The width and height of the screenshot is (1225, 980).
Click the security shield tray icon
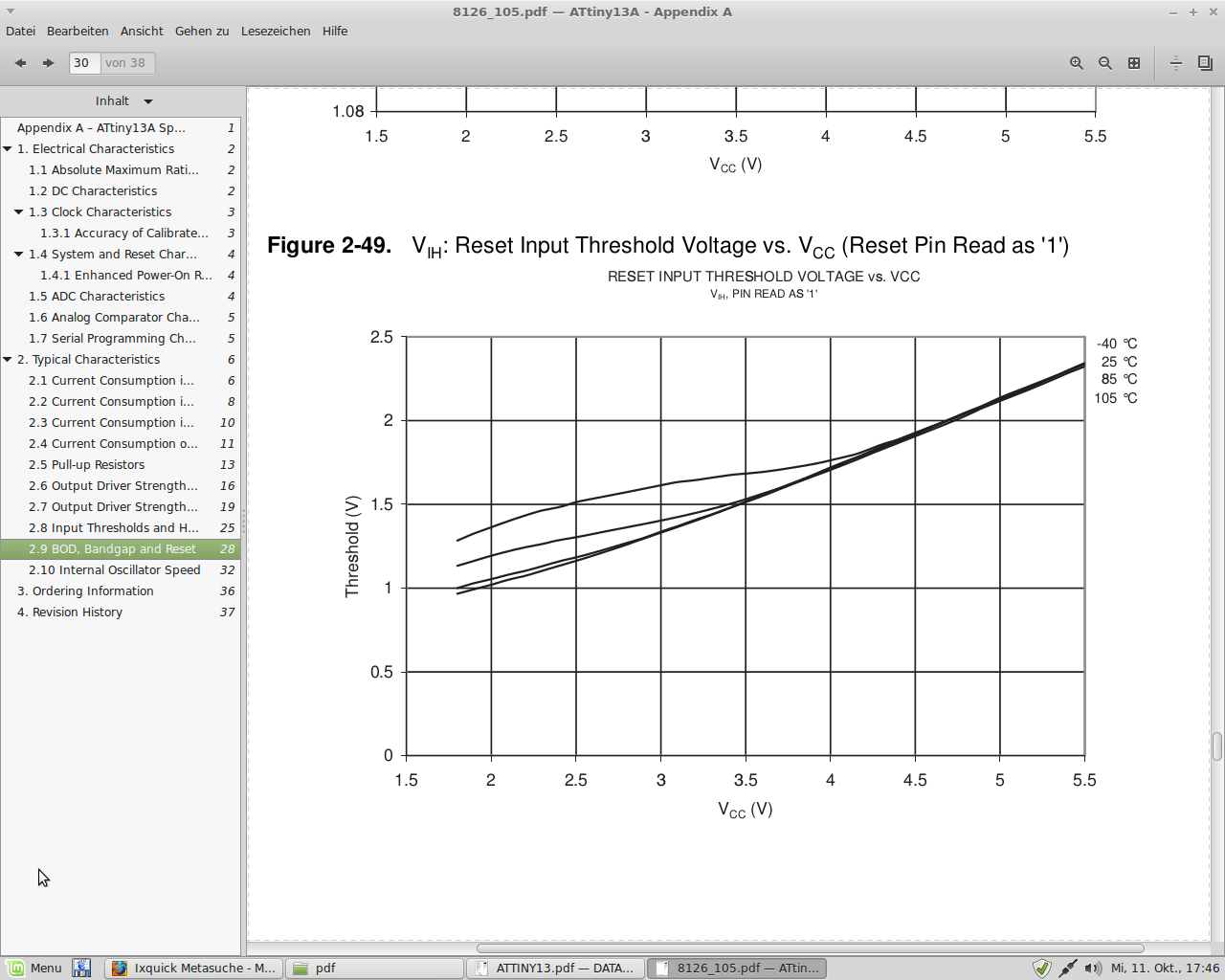coord(1042,969)
